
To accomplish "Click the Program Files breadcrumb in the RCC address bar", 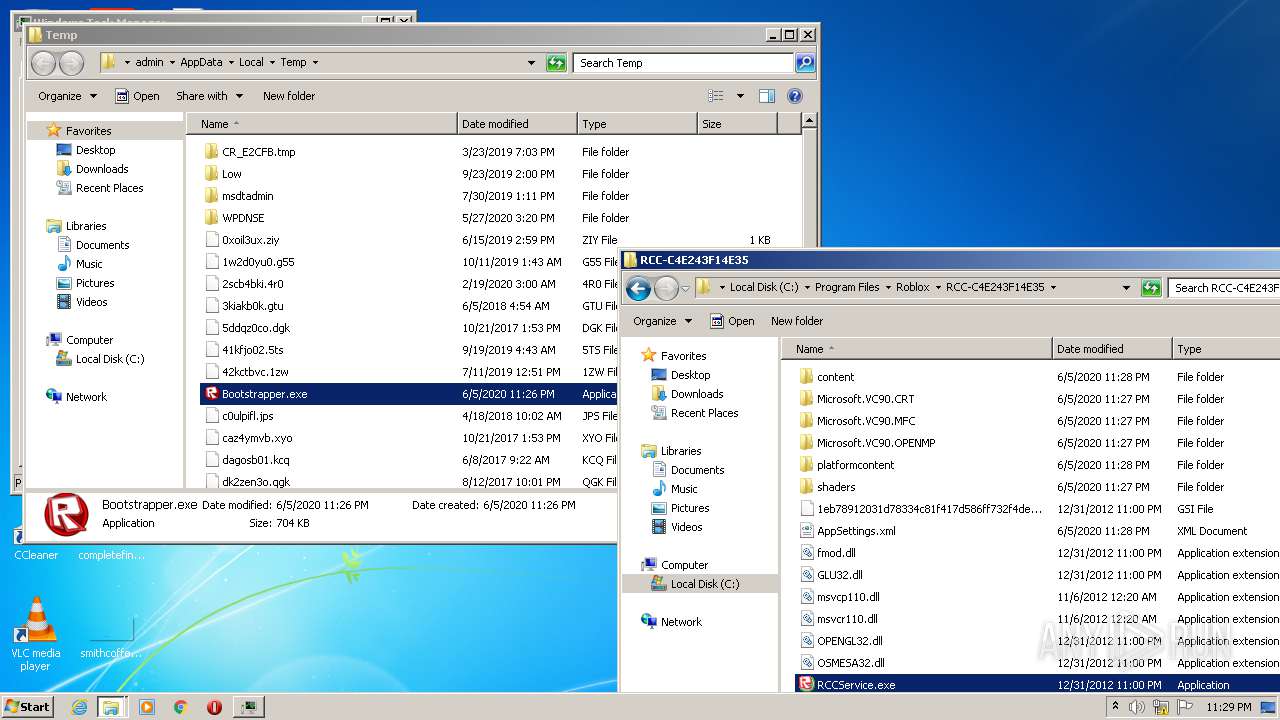I will click(x=847, y=288).
